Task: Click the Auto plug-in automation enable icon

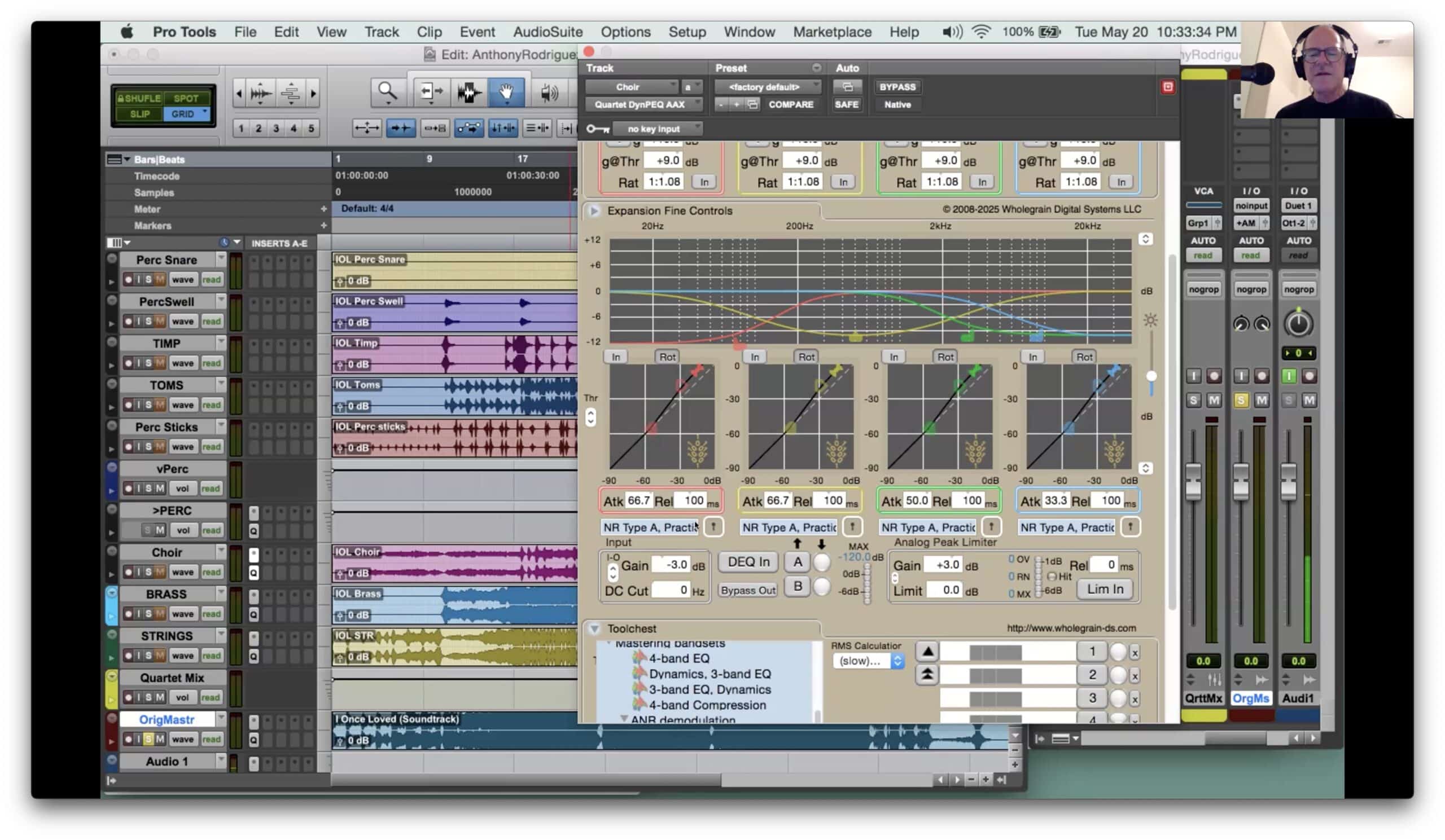Action: [x=847, y=87]
